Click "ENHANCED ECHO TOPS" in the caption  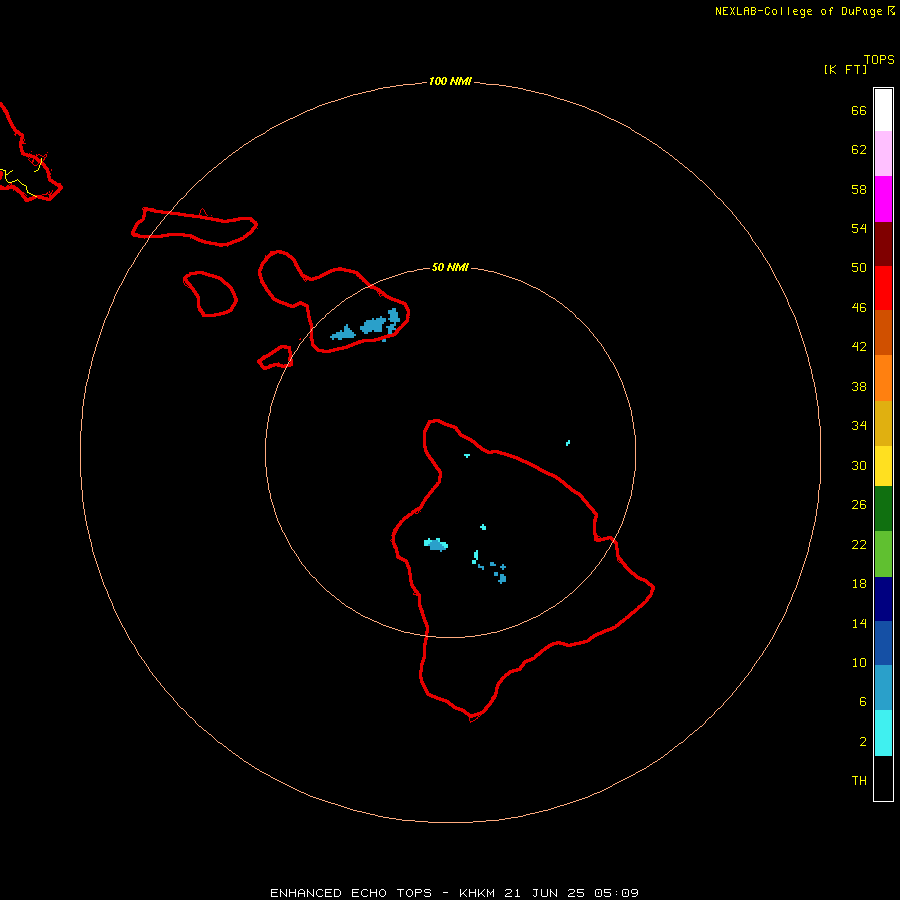[x=351, y=893]
